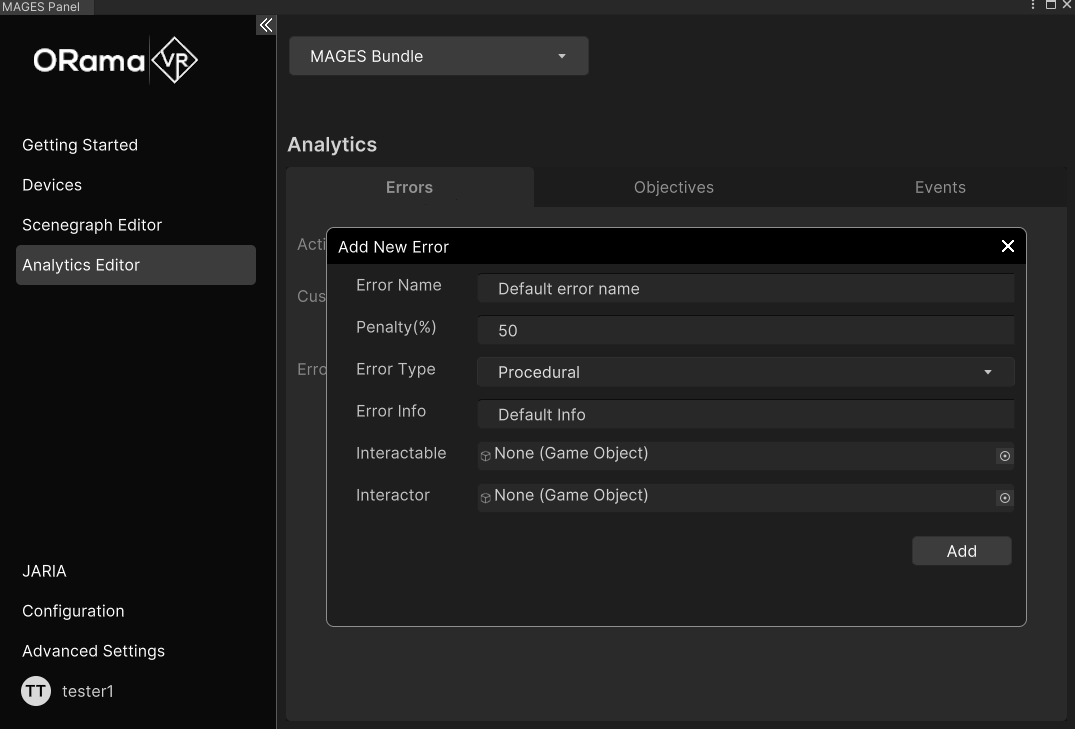
Task: Close the Add New Error dialog
Action: pos(1007,246)
